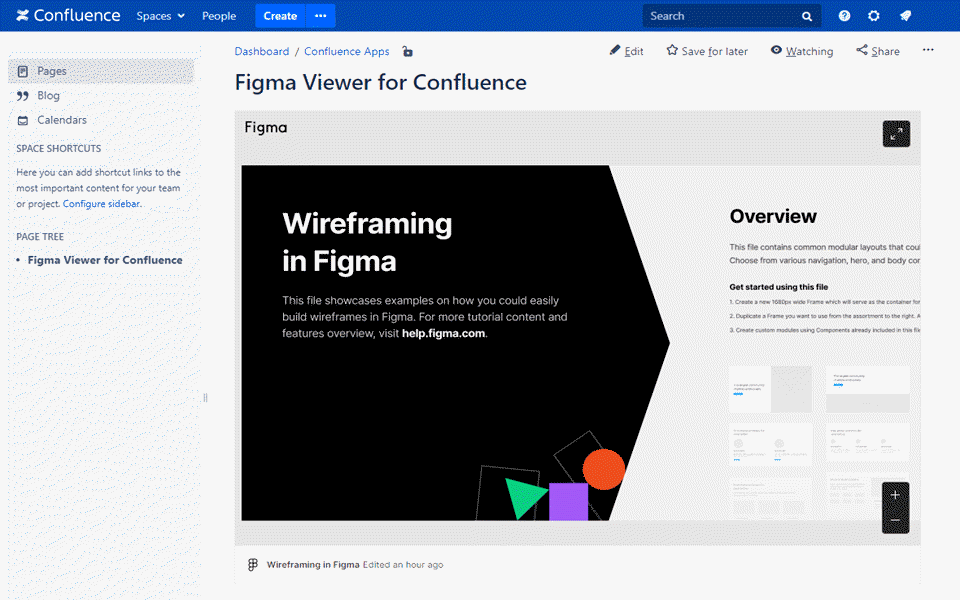Click the Configure sidebar link
The width and height of the screenshot is (960, 600).
click(102, 204)
